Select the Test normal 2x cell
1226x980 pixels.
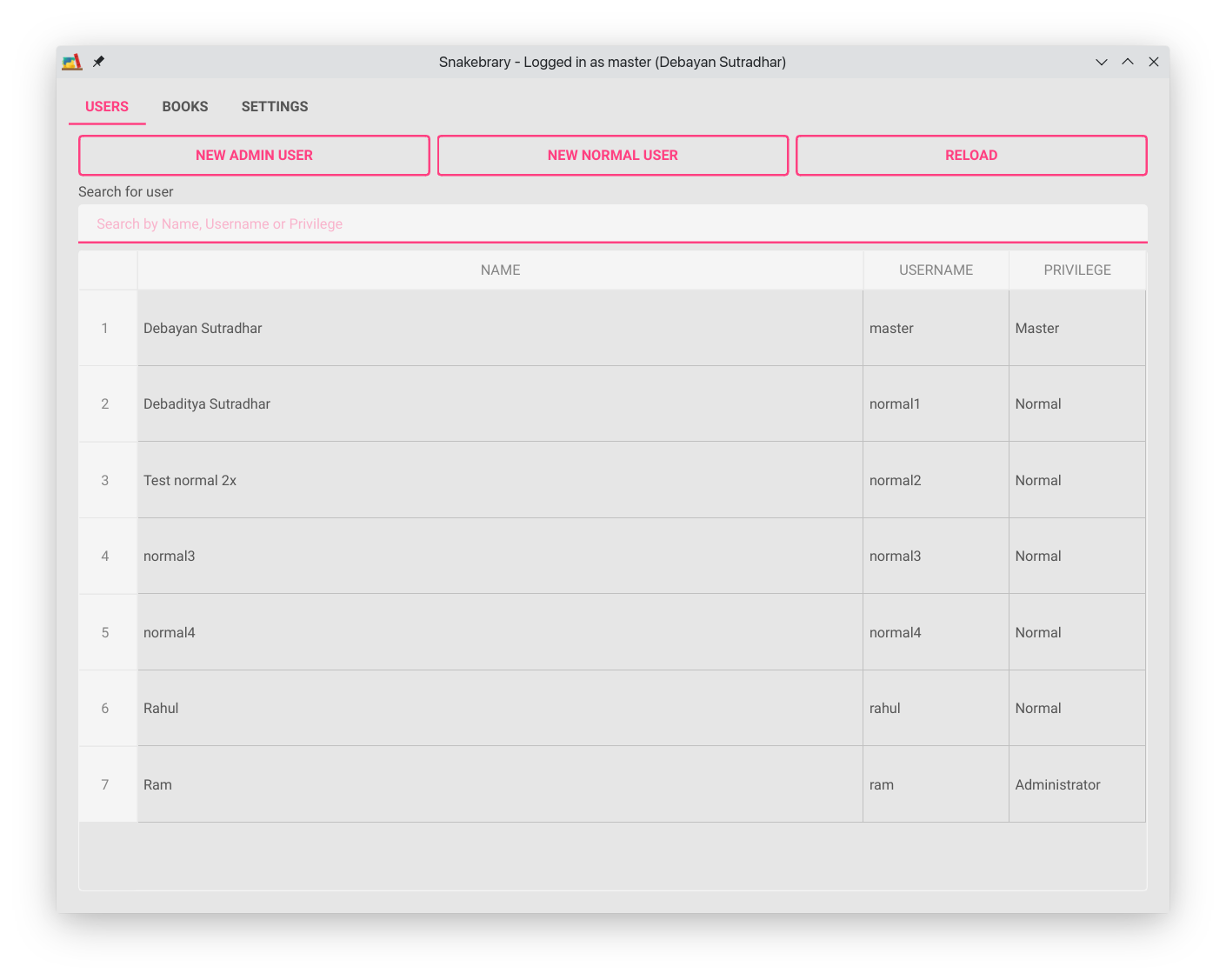click(x=500, y=480)
